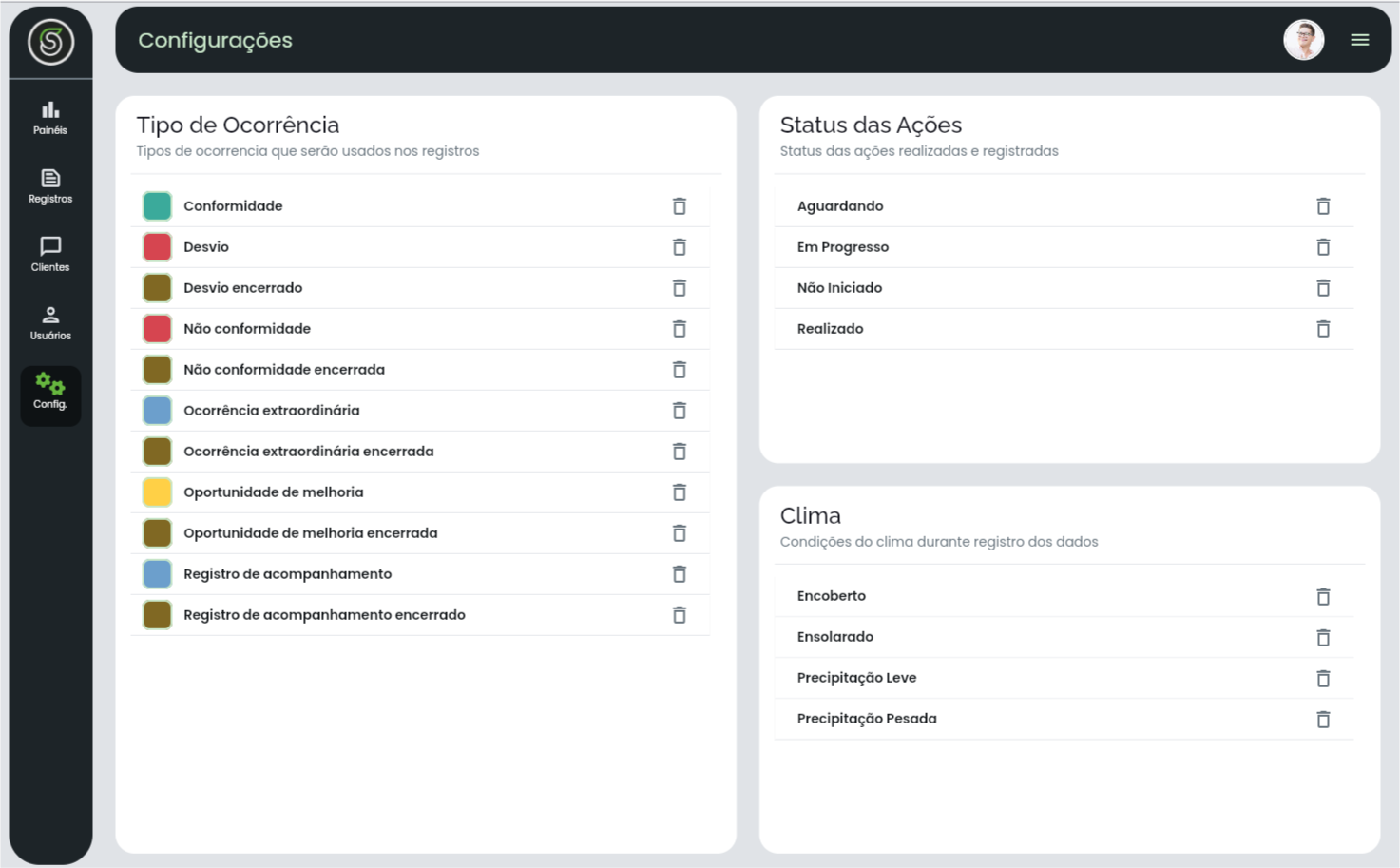Click the brown swatch for Registro de acompanhamento encerrado
1400x868 pixels.
pyautogui.click(x=157, y=614)
